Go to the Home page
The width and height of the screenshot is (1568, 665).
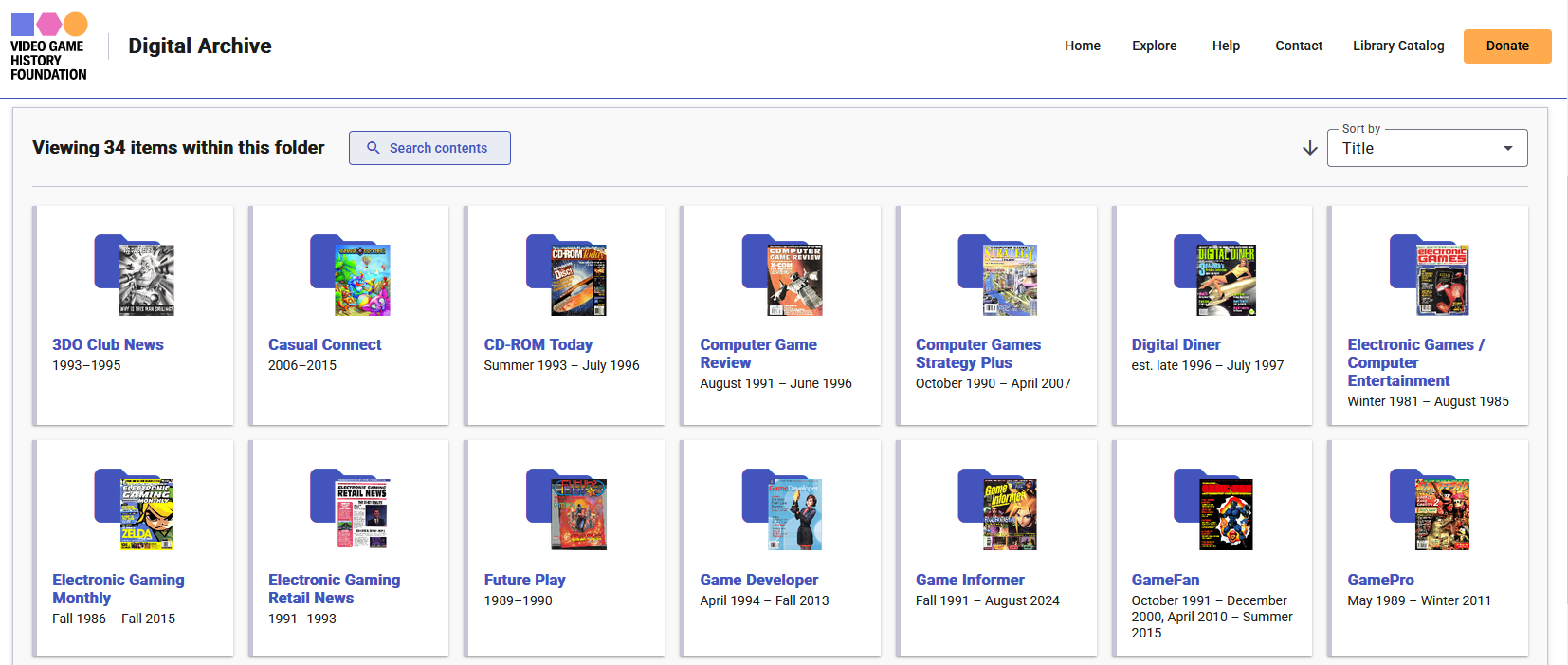pos(1083,46)
